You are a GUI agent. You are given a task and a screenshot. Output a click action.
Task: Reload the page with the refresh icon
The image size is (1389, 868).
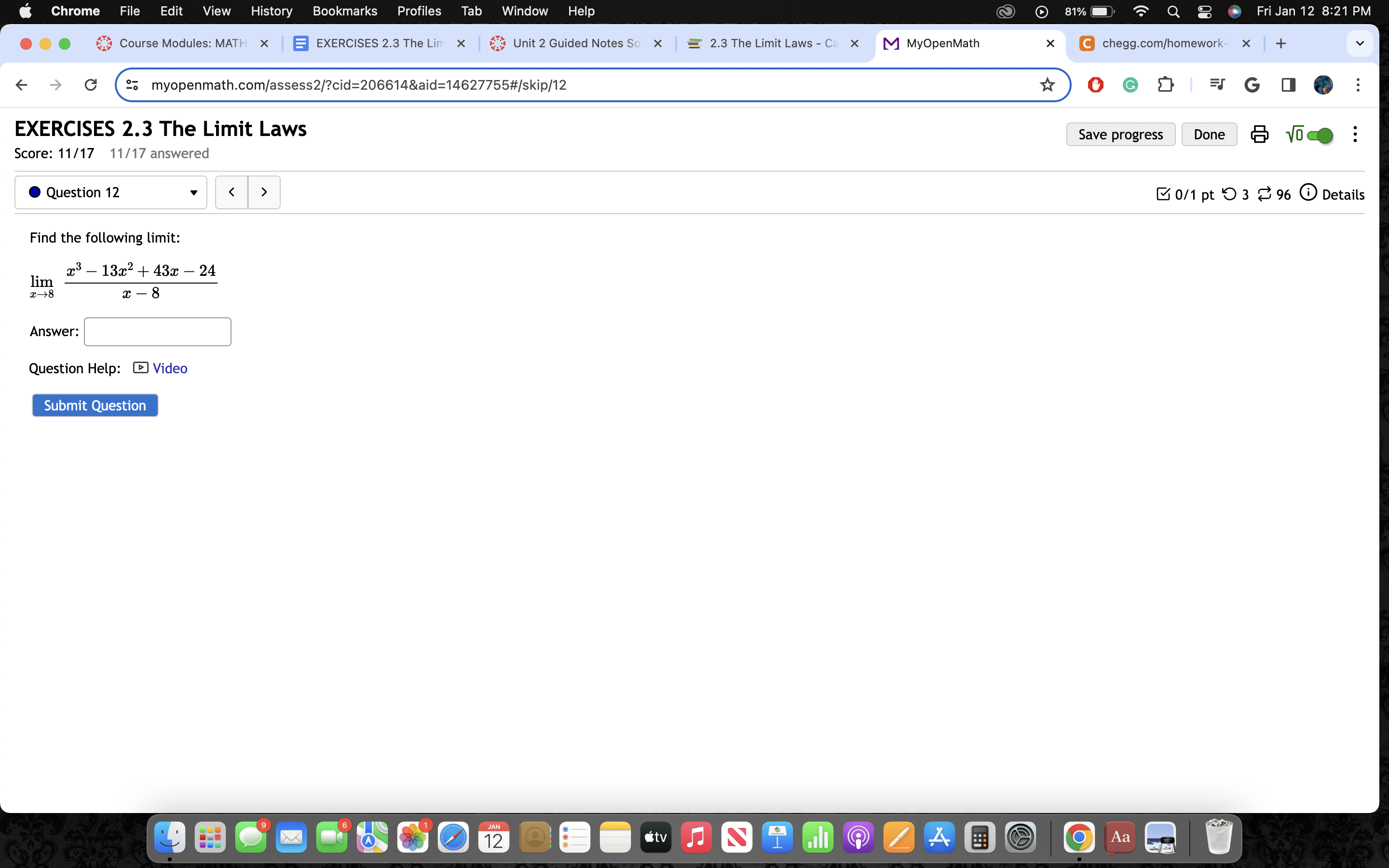[x=91, y=85]
